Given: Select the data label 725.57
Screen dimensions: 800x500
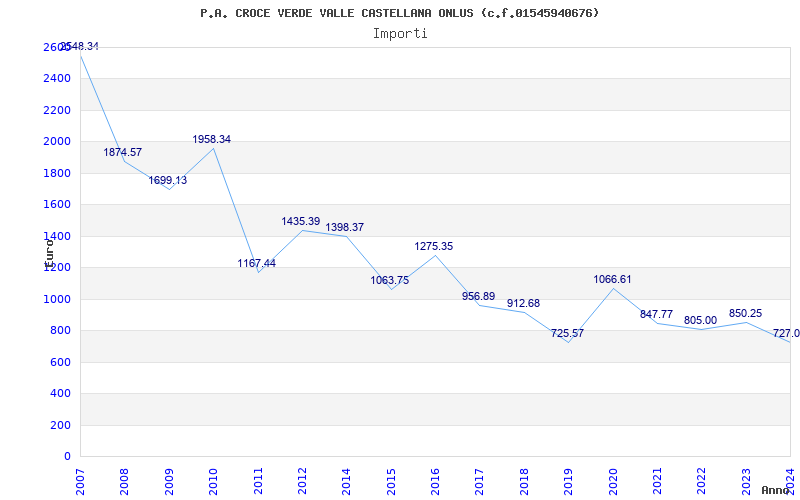Looking at the screenshot, I should (567, 333).
